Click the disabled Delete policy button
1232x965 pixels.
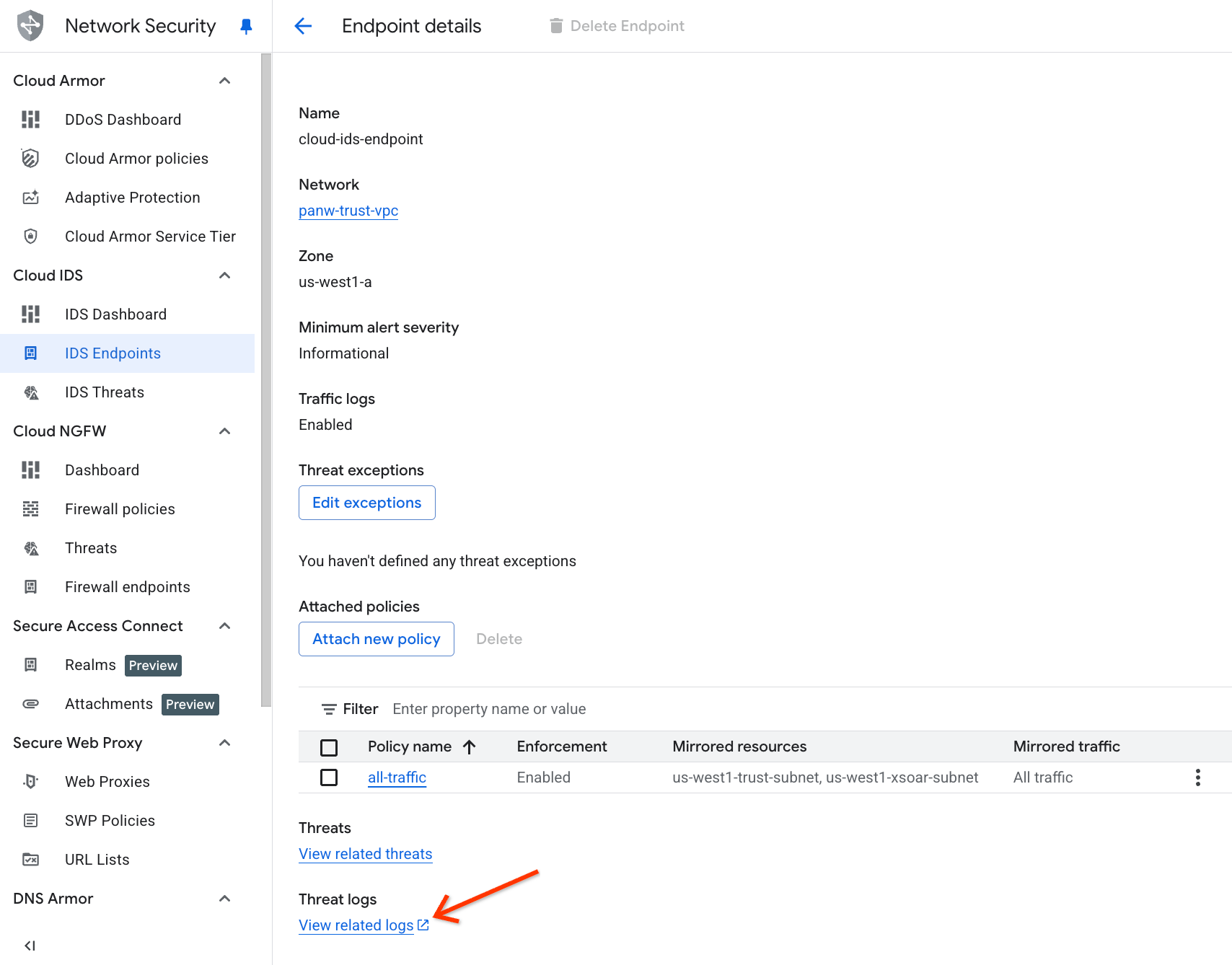pos(499,639)
